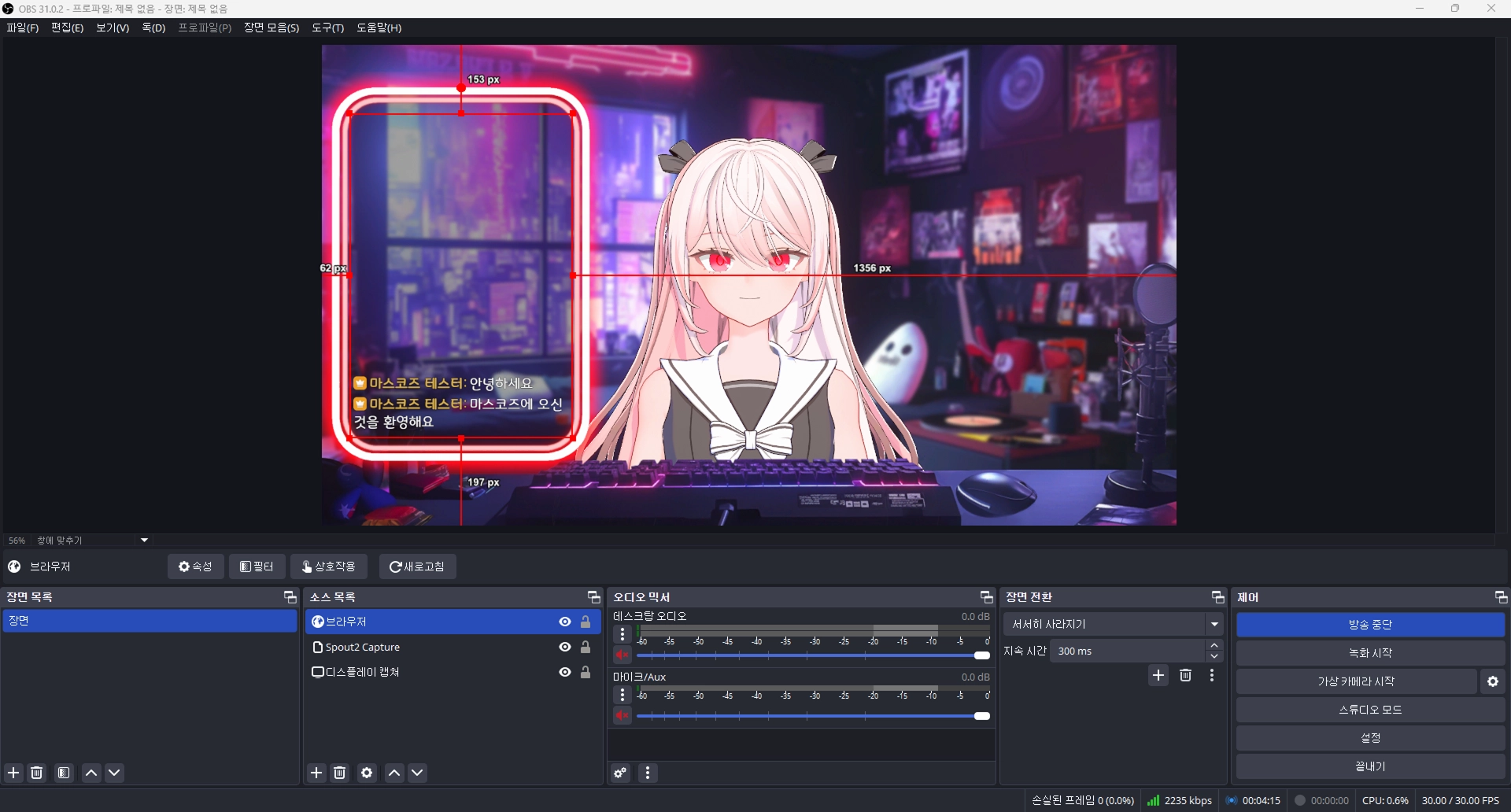1511x812 pixels.
Task: Start recording with 녹화 시작 button
Action: 1370,653
